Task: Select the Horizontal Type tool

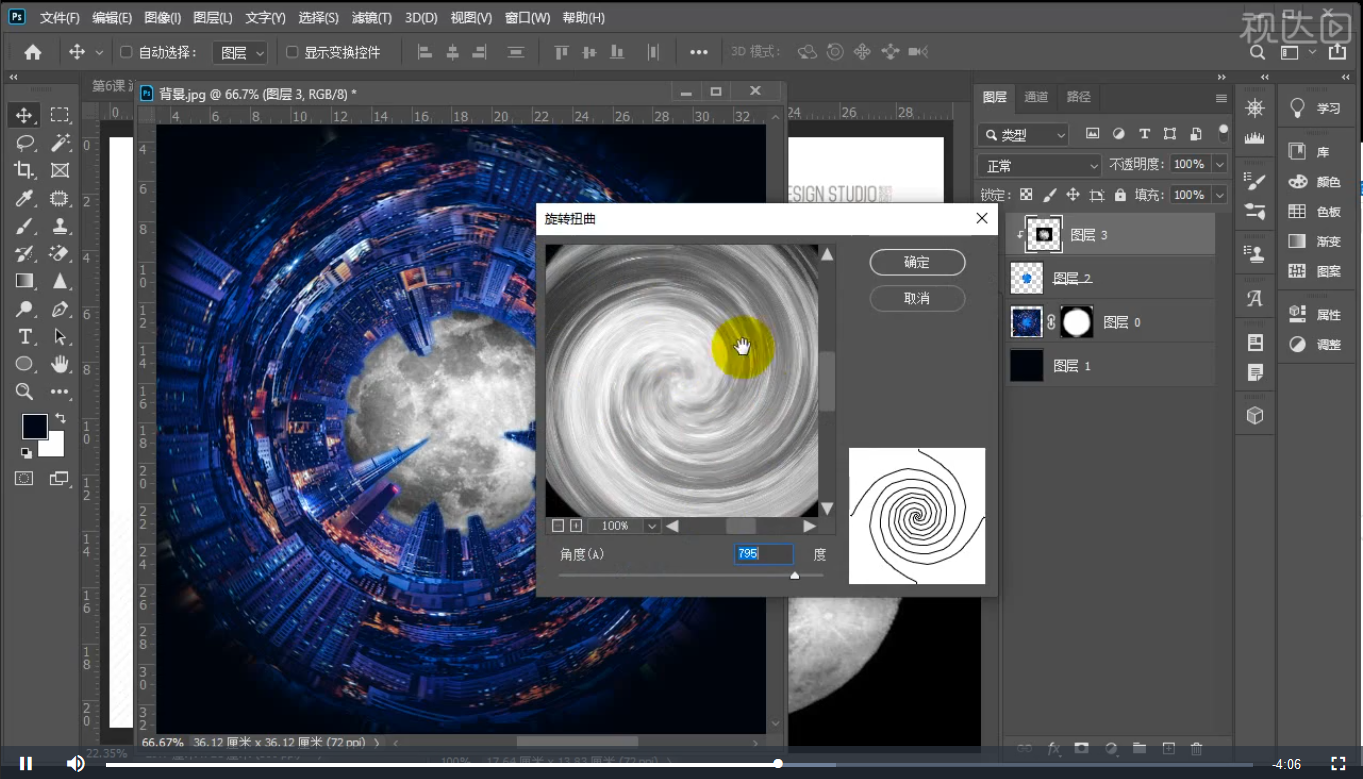Action: [25, 336]
